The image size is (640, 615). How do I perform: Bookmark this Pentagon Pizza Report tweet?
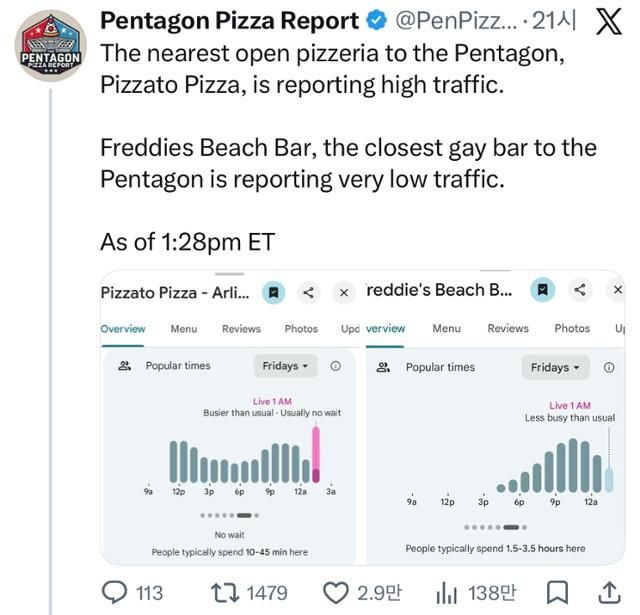tap(560, 593)
